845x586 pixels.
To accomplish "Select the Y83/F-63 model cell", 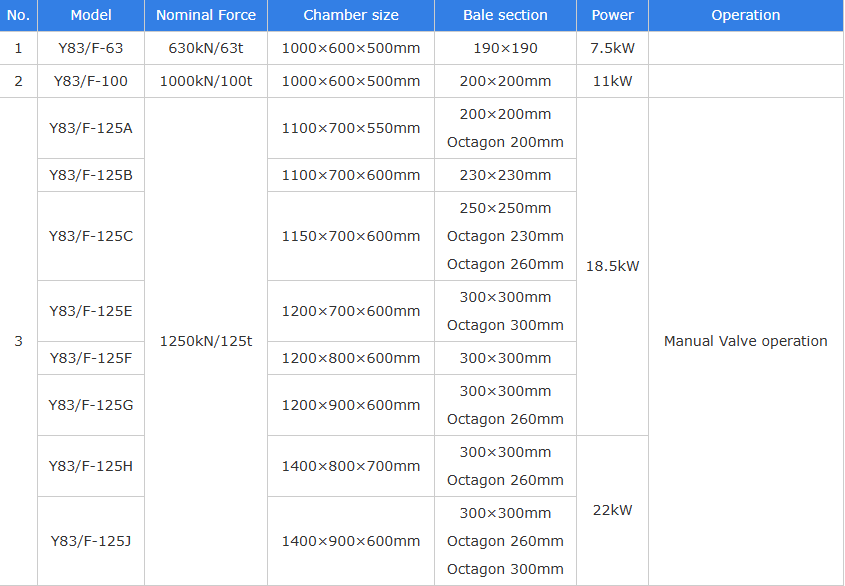I will point(91,48).
